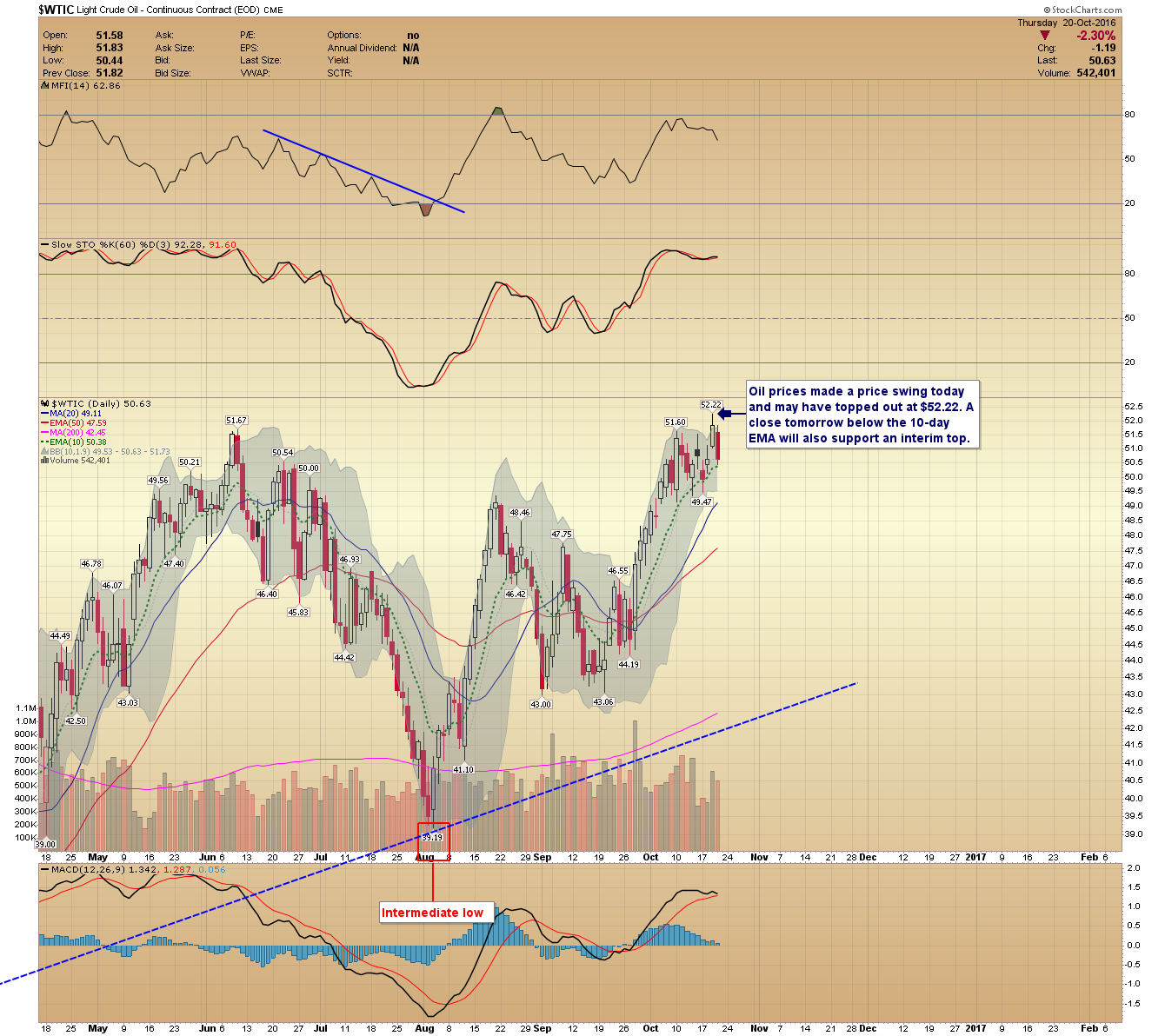Click the $WTIC ticker symbol in the title
Image resolution: width=1165 pixels, height=1036 pixels.
click(x=56, y=10)
